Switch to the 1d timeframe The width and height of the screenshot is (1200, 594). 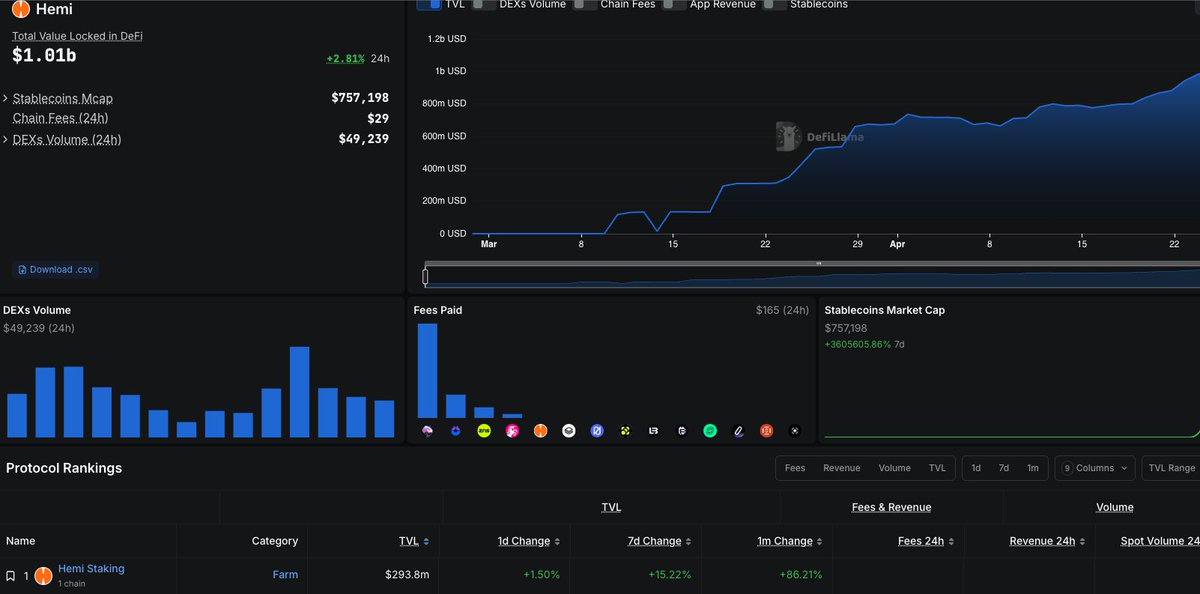[x=976, y=468]
